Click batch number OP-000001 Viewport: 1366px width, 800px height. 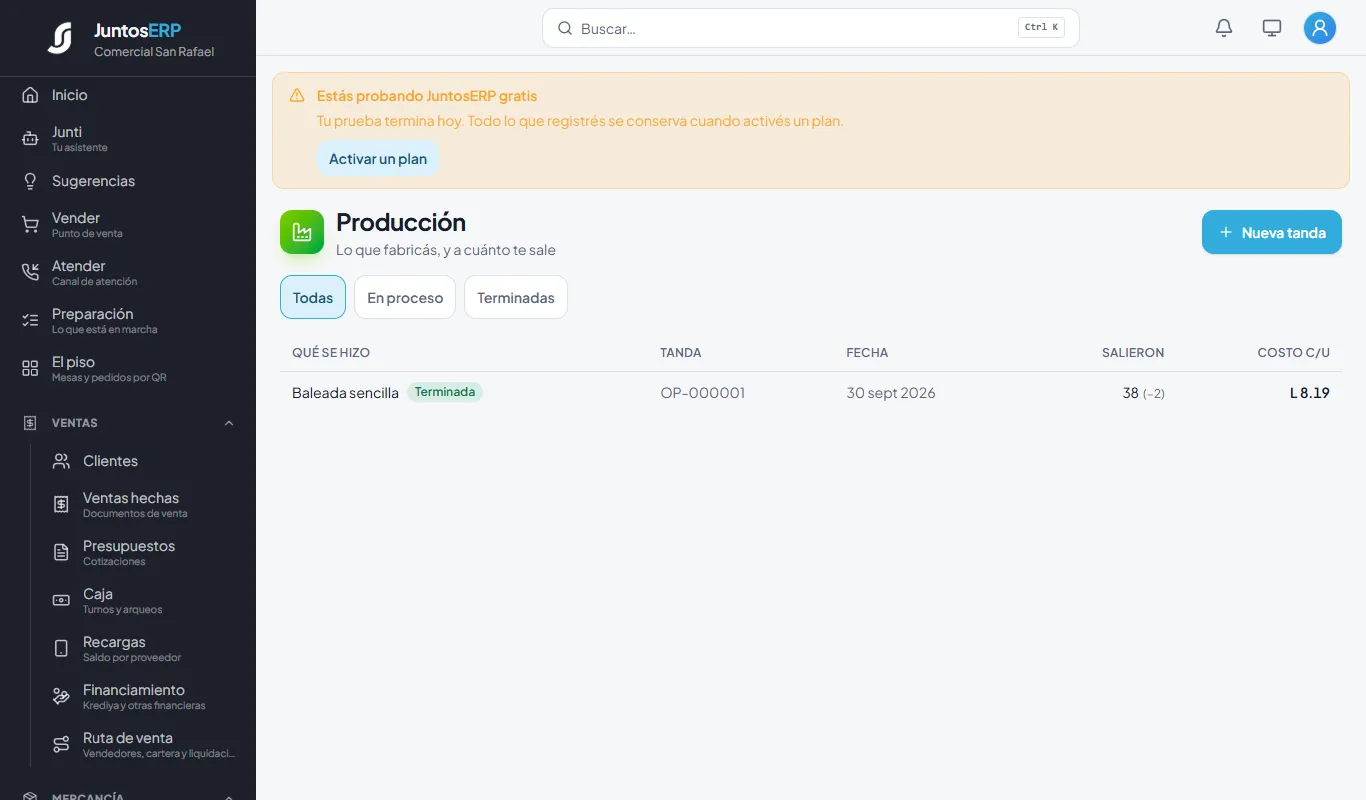(x=703, y=393)
